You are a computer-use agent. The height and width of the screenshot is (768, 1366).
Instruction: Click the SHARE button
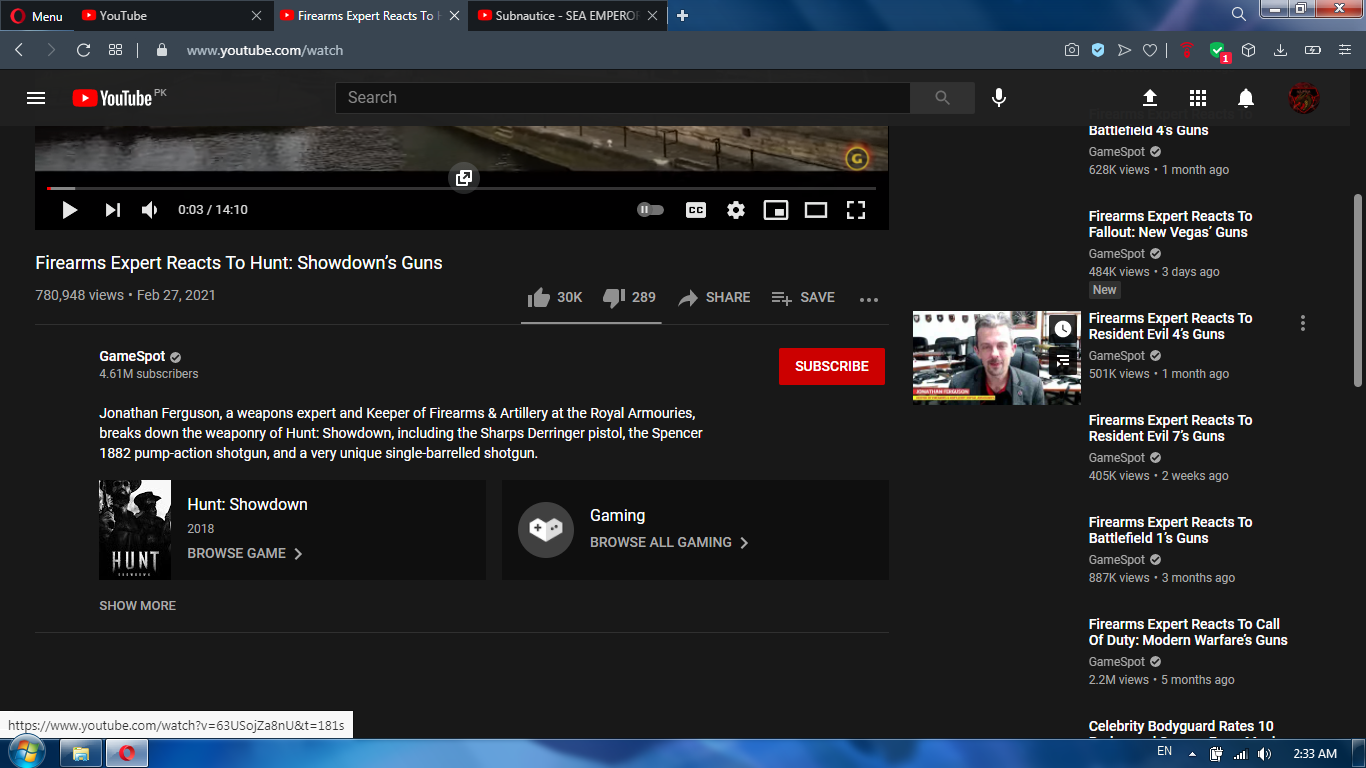(714, 297)
